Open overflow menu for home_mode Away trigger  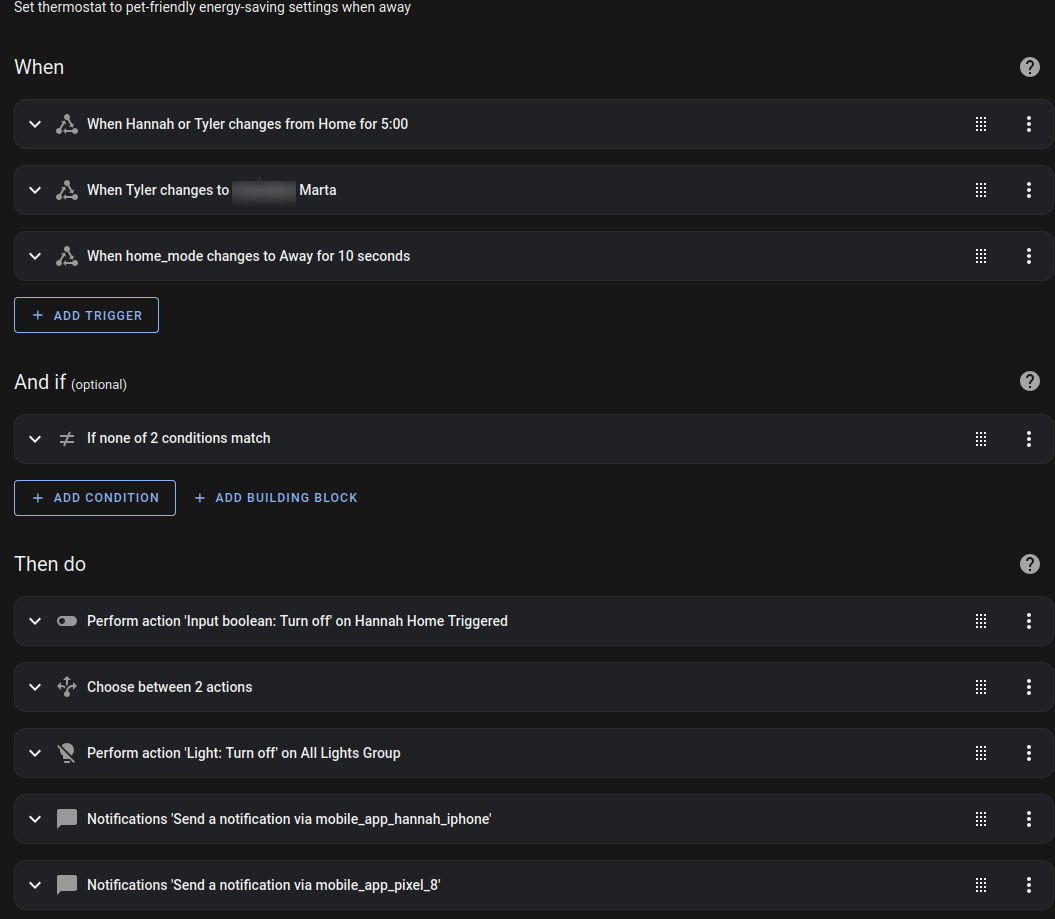(x=1029, y=256)
